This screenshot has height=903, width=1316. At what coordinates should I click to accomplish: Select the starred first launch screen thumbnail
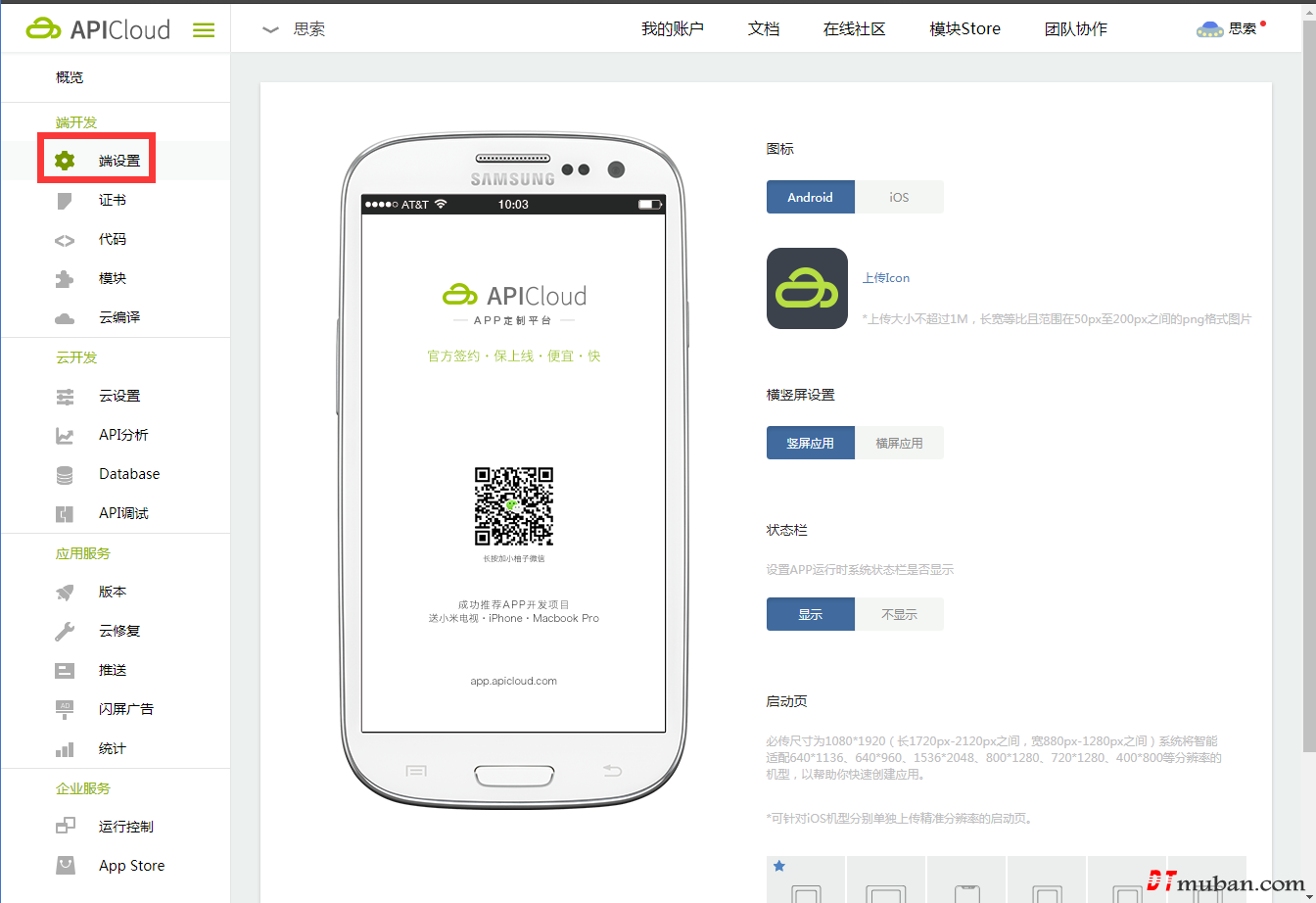pos(806,882)
